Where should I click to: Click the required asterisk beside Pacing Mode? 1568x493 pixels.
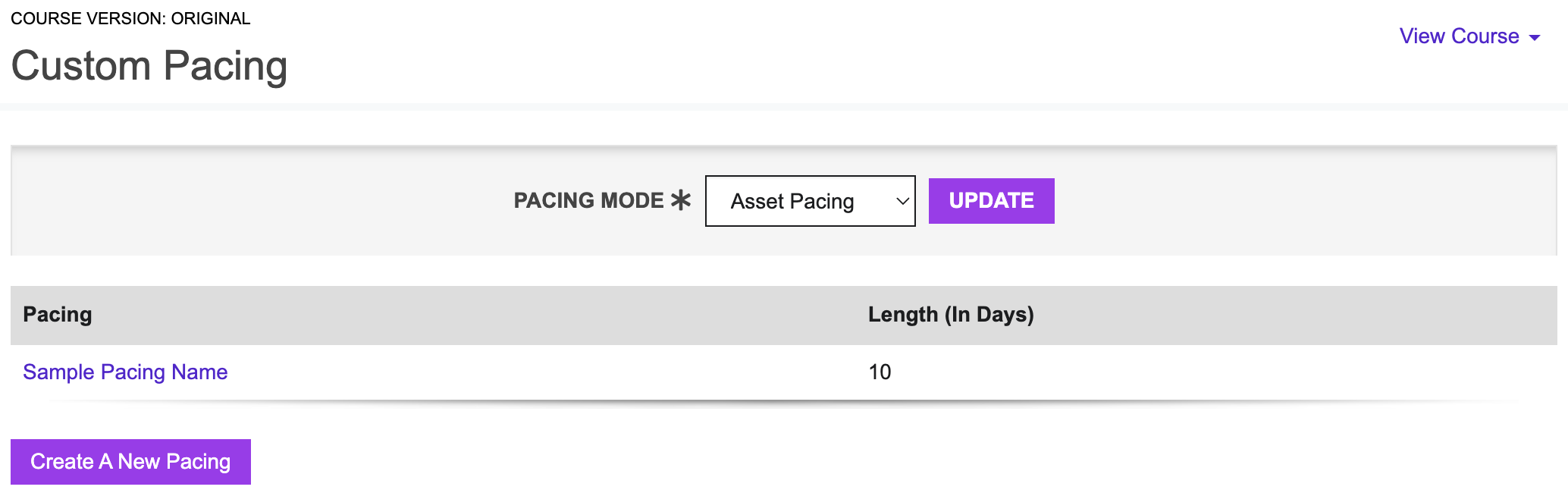point(681,200)
